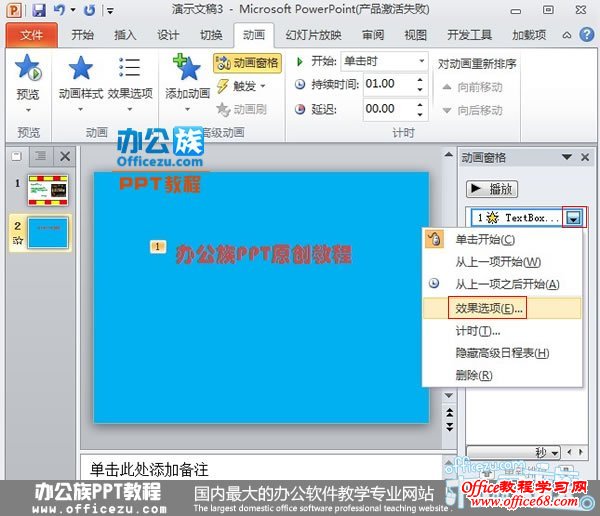Click the slide scrollbar up arrow
The height and width of the screenshot is (516, 600).
click(x=449, y=155)
